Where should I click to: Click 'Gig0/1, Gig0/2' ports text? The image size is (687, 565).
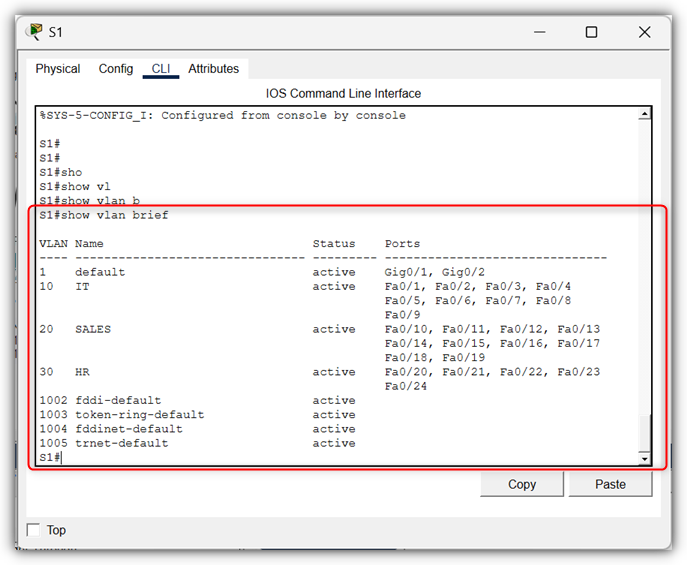[435, 272]
